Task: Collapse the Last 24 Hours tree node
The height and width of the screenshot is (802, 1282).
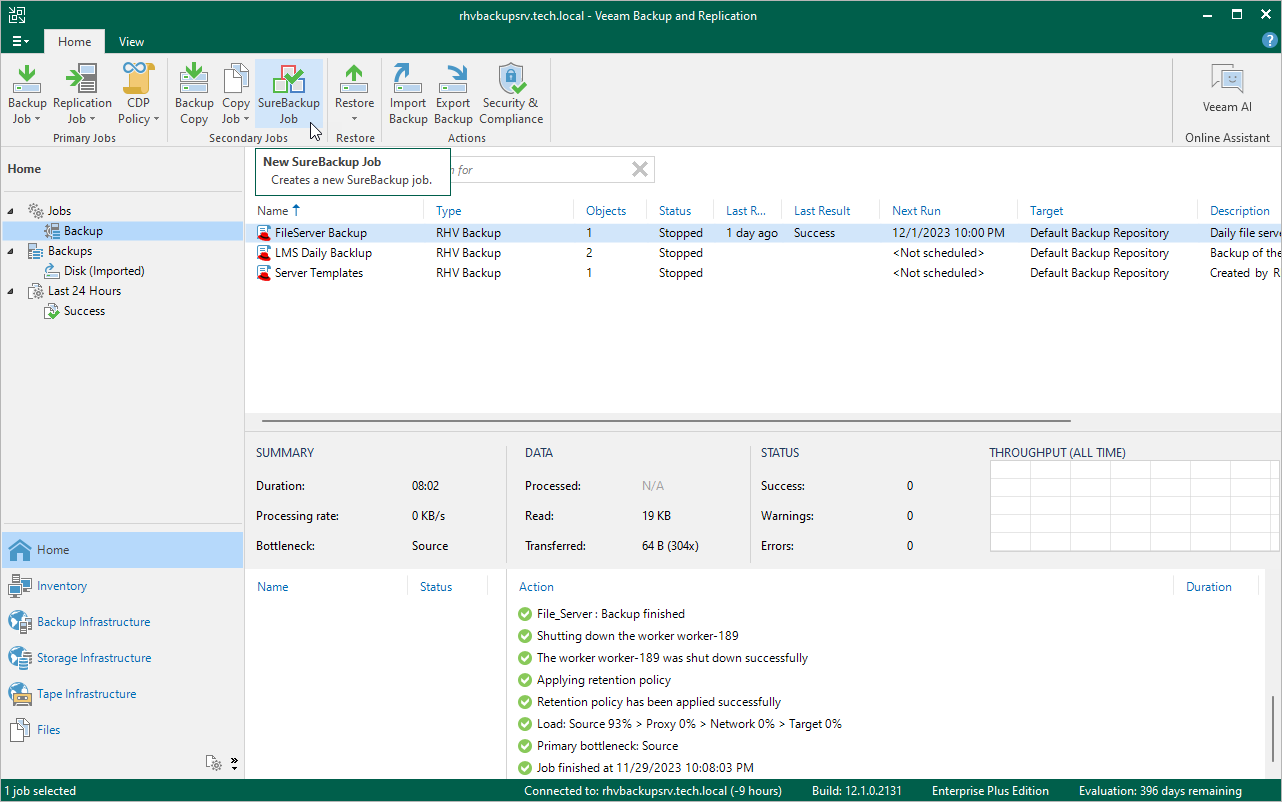Action: [x=12, y=291]
